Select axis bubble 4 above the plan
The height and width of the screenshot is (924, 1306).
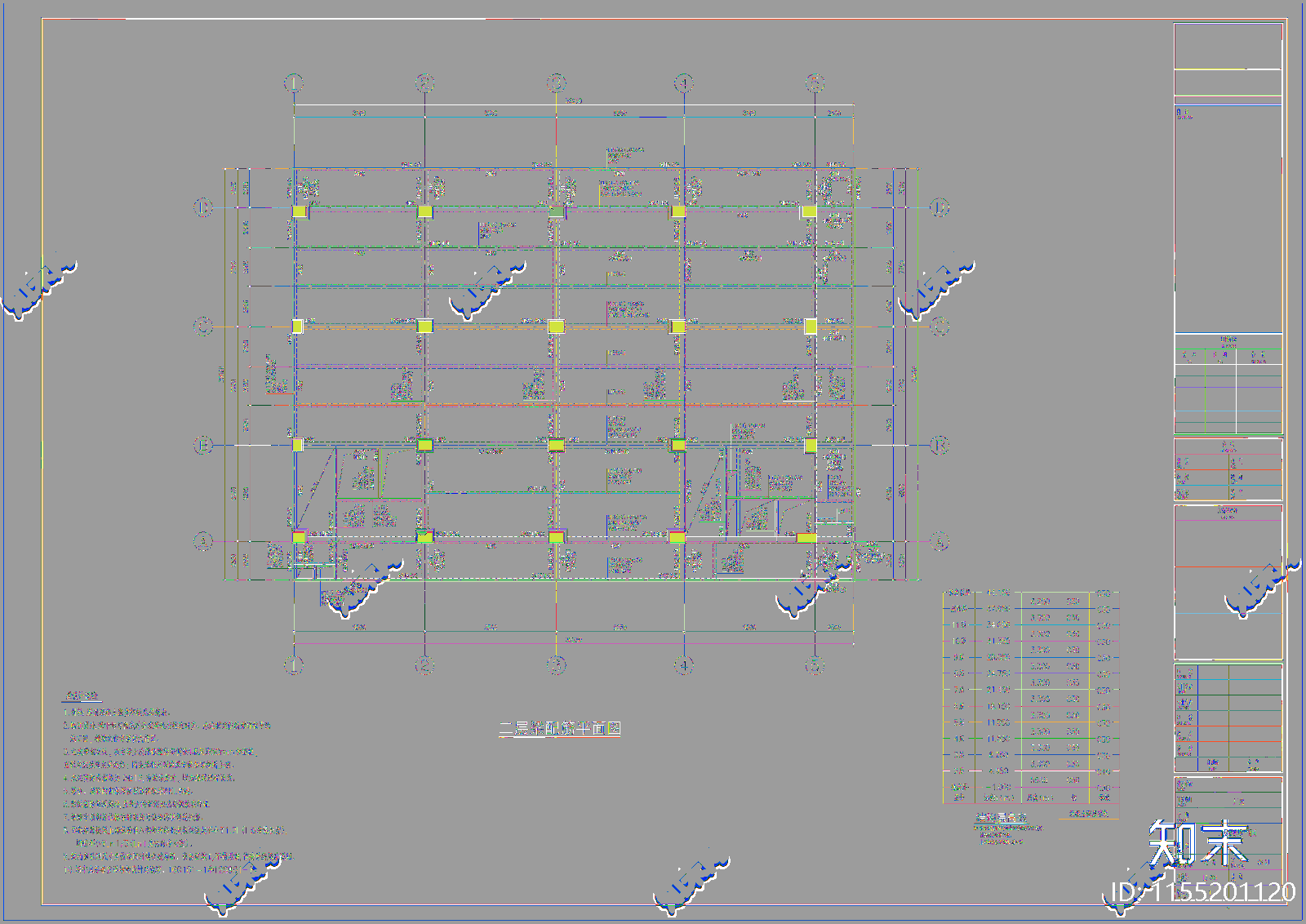click(684, 83)
